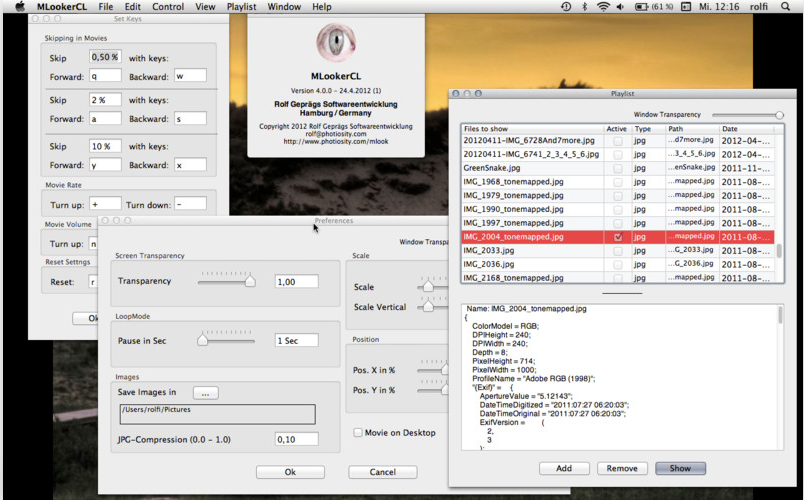
Task: Click the Transparency value field 1,00
Action: pos(296,282)
